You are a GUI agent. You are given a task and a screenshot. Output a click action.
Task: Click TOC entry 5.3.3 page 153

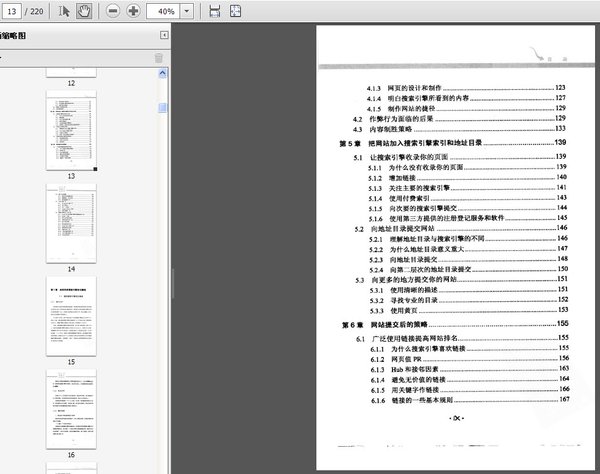(x=469, y=310)
